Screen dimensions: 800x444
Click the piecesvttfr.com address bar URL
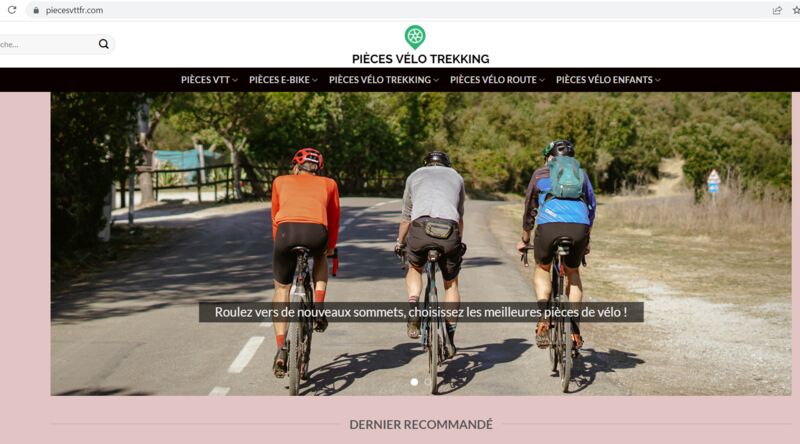pos(74,10)
